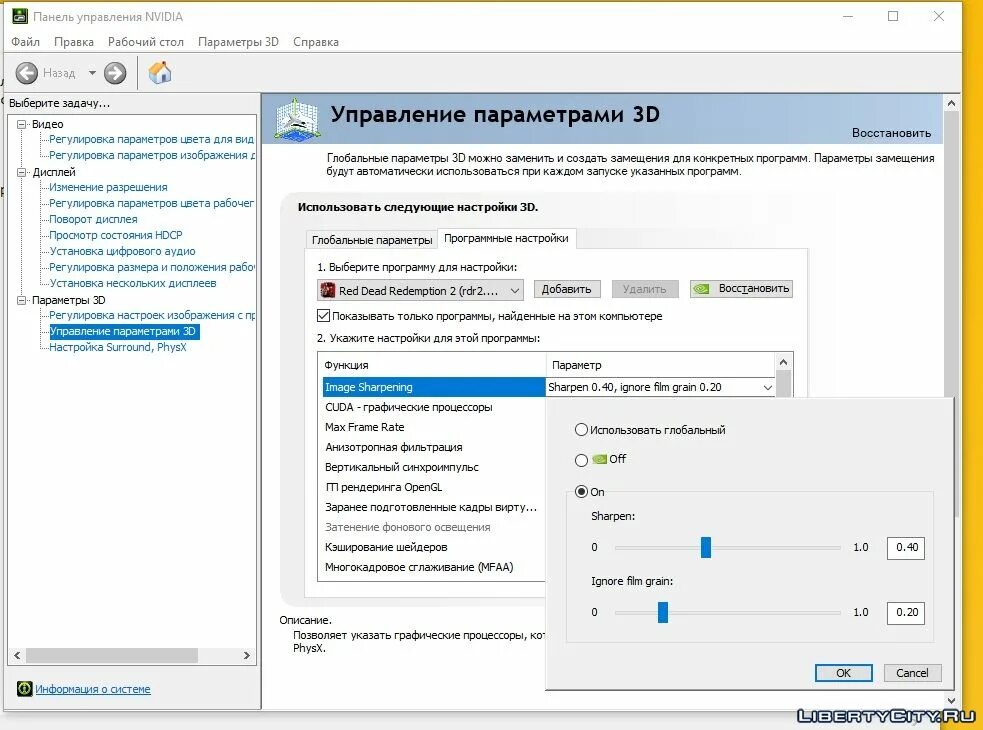Open the File menu (Файл)

point(26,41)
